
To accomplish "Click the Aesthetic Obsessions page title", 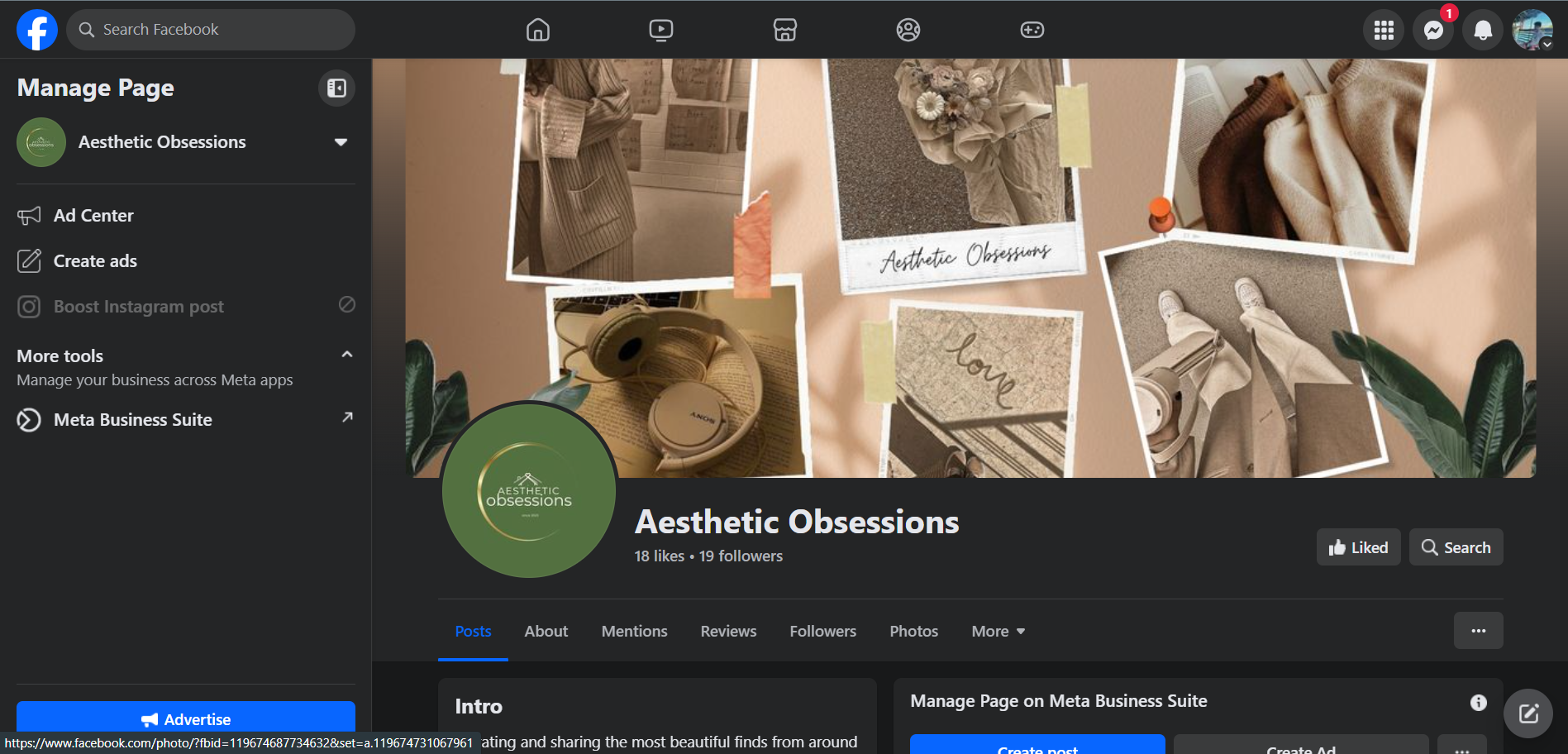I will pos(797,522).
